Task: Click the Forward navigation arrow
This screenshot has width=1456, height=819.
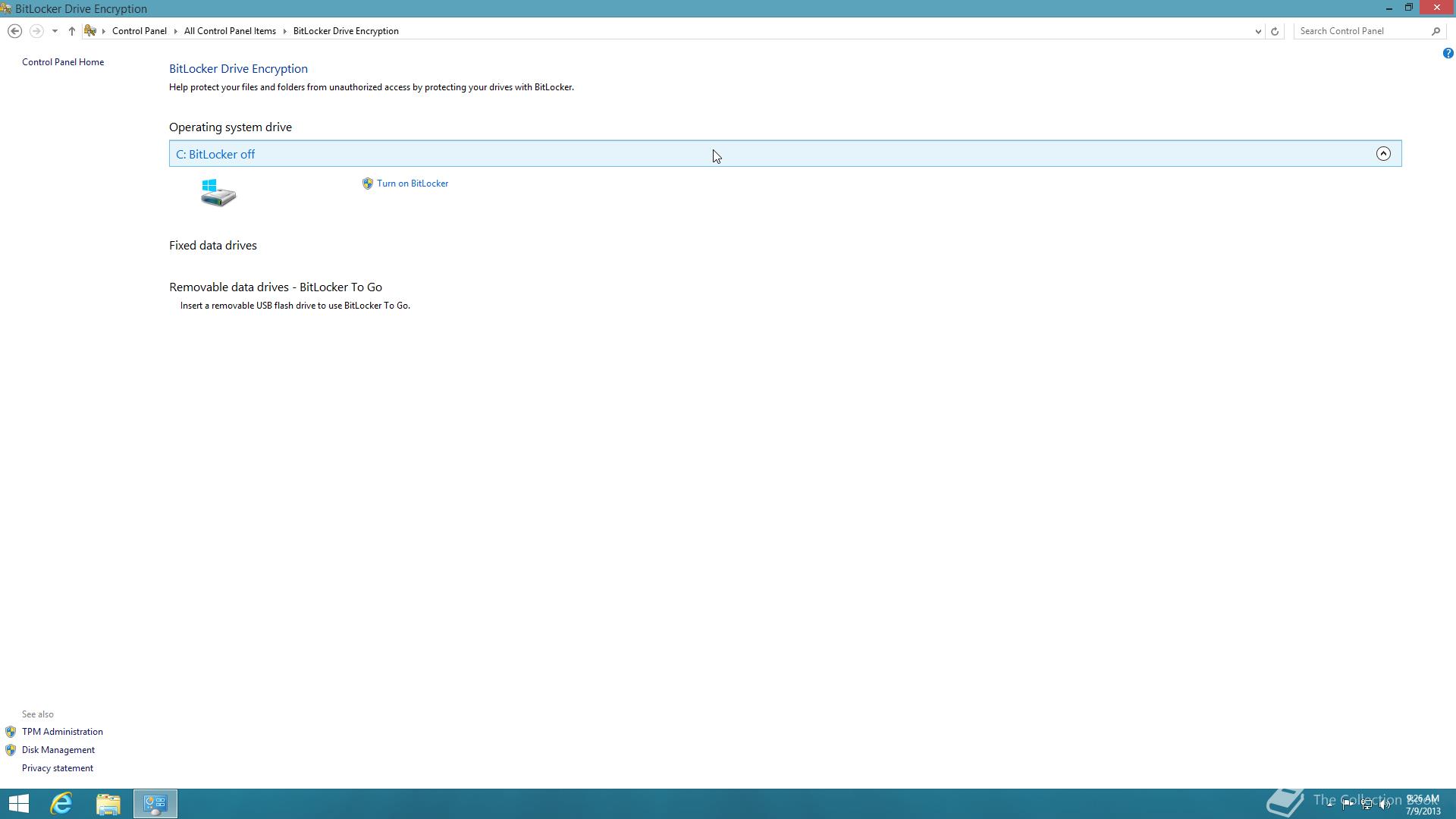Action: (36, 31)
